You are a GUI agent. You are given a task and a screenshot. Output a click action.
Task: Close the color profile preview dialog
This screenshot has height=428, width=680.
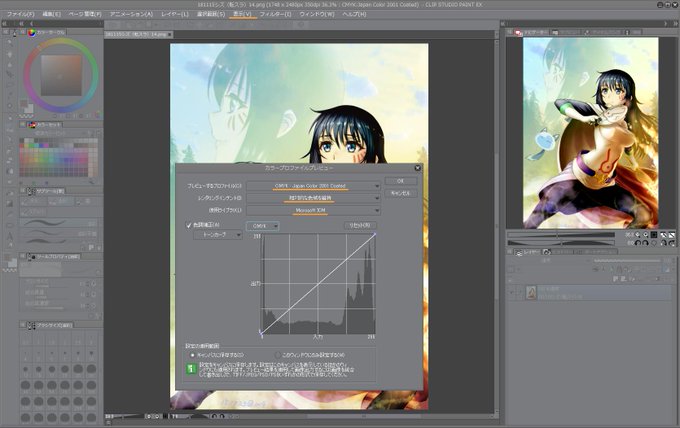coord(418,168)
